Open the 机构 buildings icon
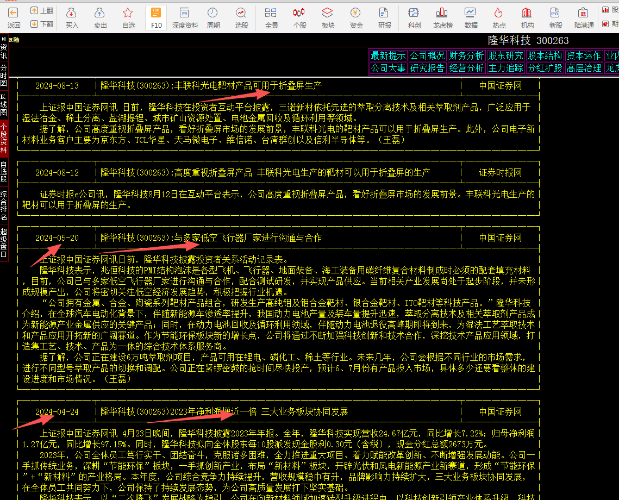Image resolution: width=619 pixels, height=500 pixels. pyautogui.click(x=527, y=13)
